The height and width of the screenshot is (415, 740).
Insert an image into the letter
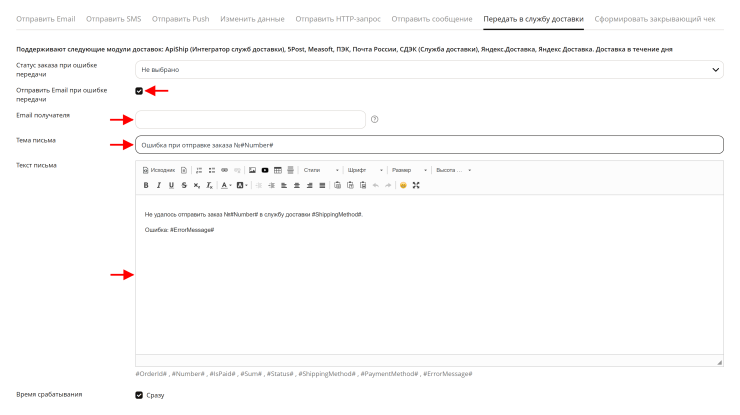coord(252,170)
